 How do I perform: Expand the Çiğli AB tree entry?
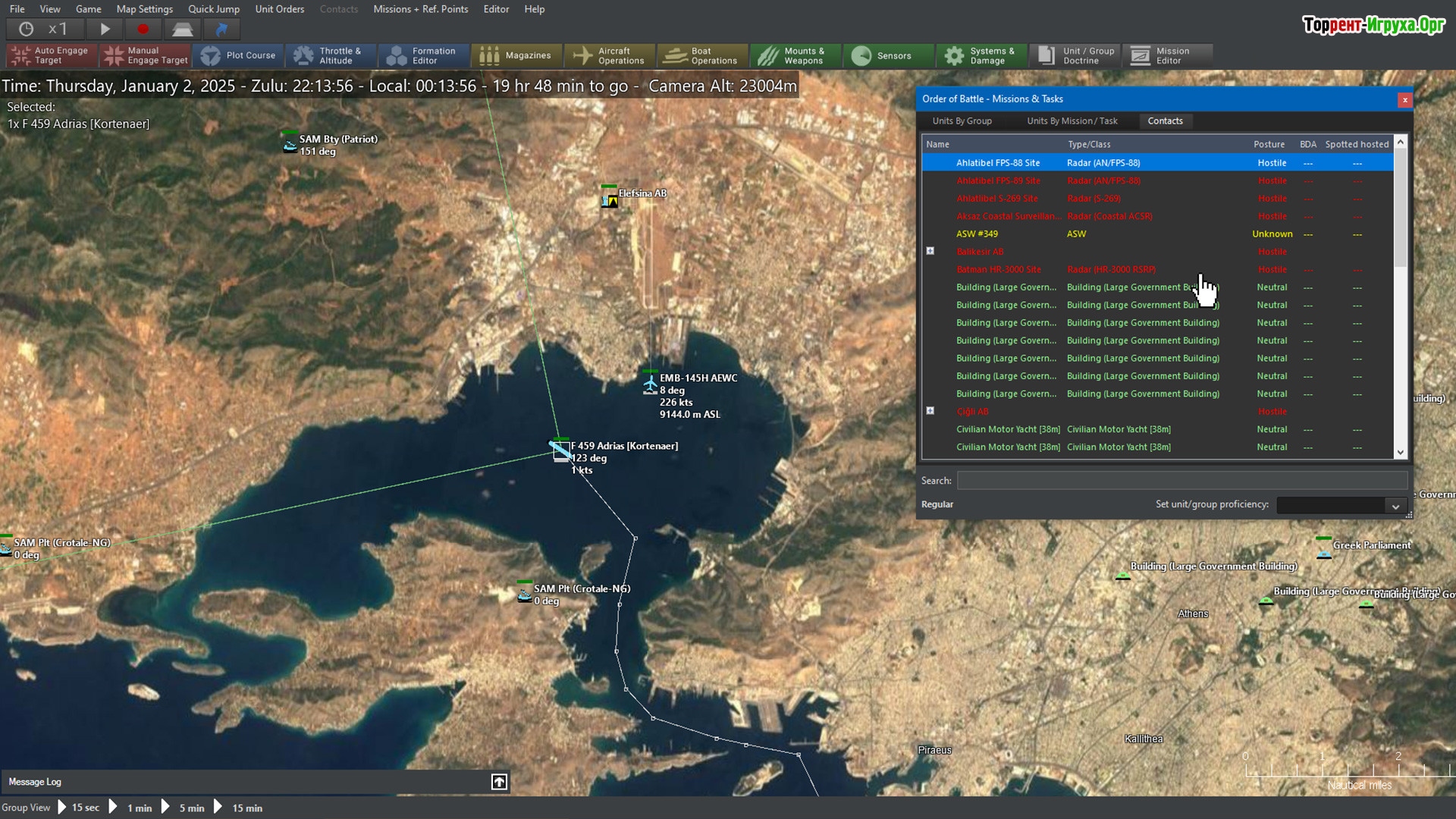click(930, 411)
